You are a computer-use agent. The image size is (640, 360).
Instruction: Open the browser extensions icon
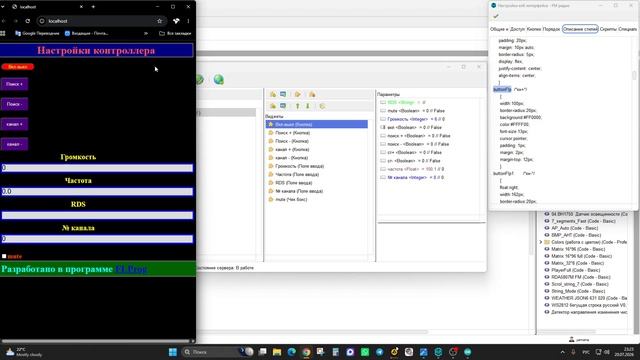[176, 21]
